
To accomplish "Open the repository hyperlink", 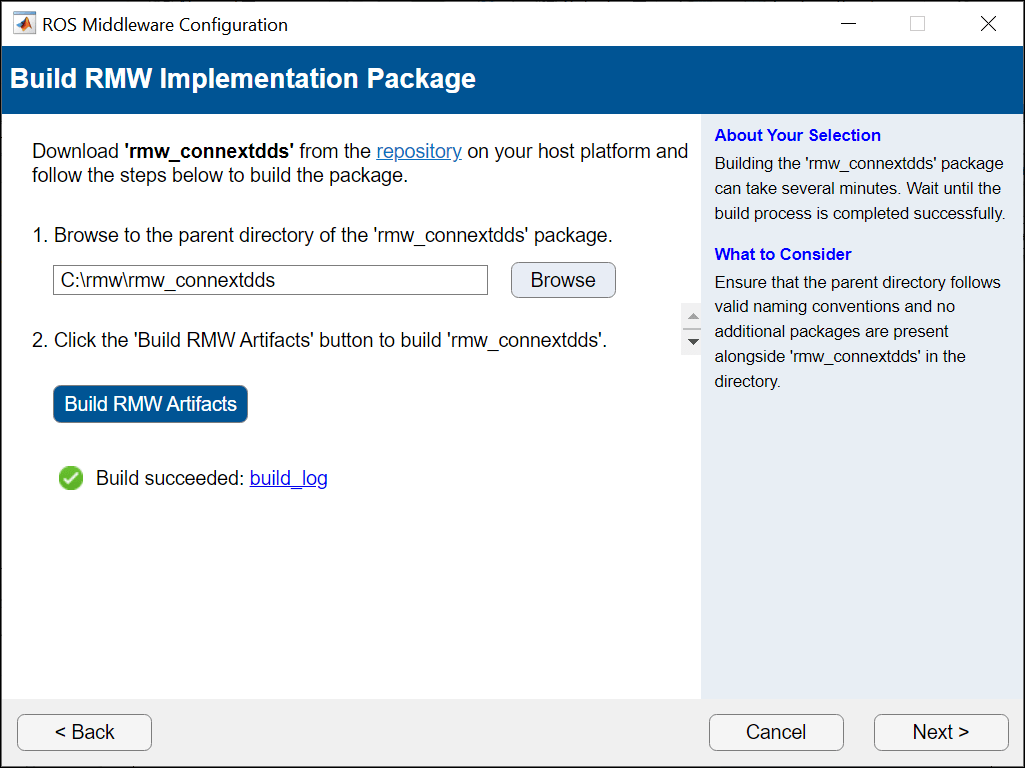I will pyautogui.click(x=419, y=152).
